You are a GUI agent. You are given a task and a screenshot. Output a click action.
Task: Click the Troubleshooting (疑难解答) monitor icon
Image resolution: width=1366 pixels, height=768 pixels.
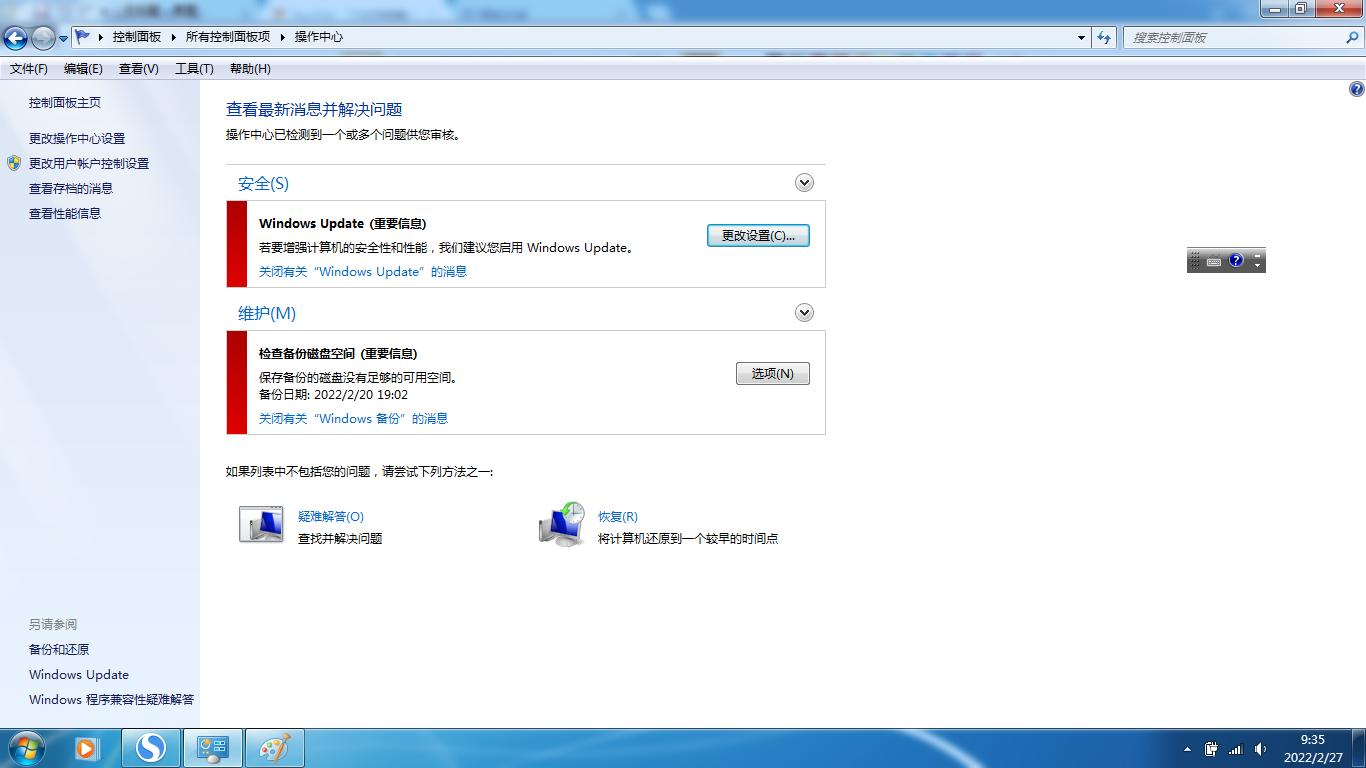click(x=261, y=525)
